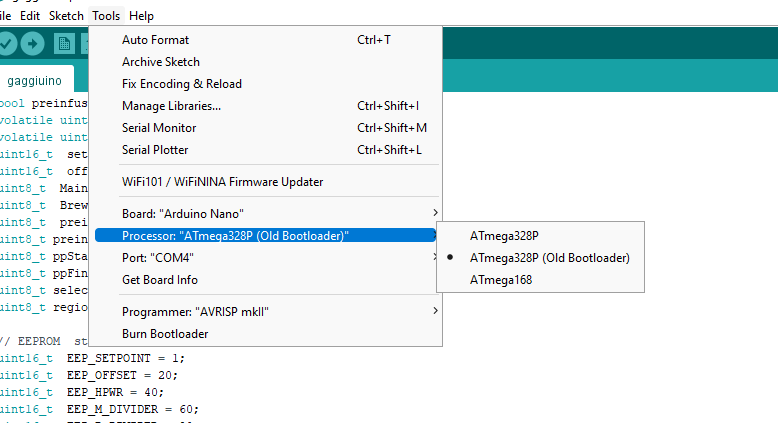Screen dimensions: 778x423
Task: Select Get Board Info
Action: (x=266, y=280)
